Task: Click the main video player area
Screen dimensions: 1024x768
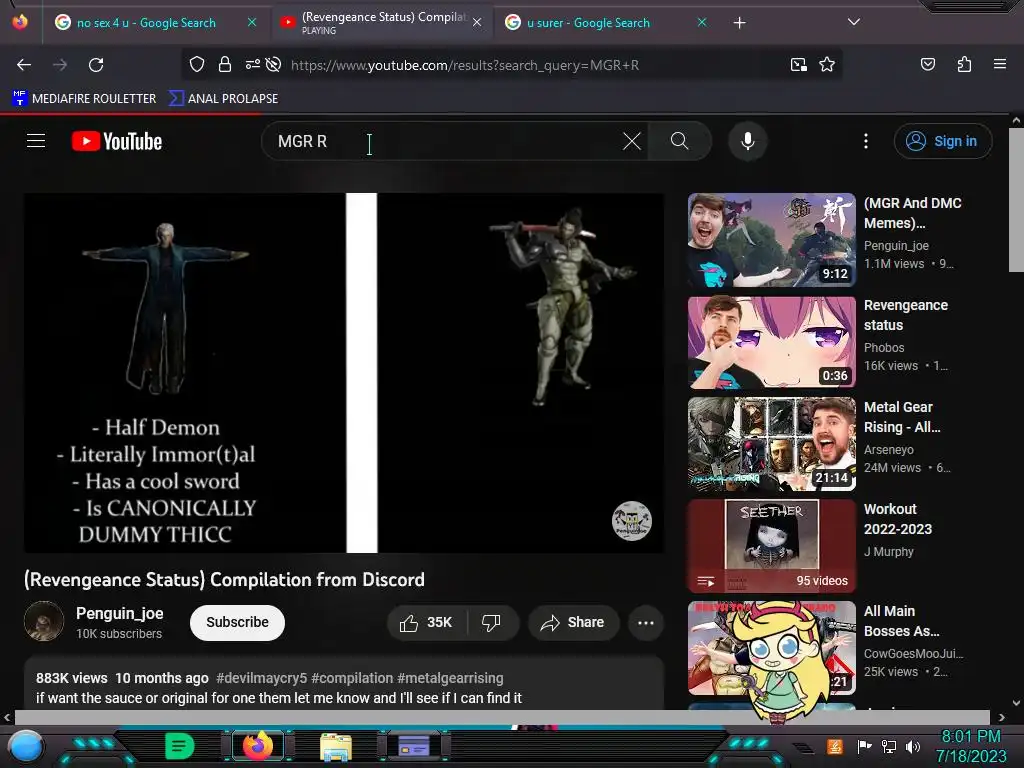Action: click(344, 373)
